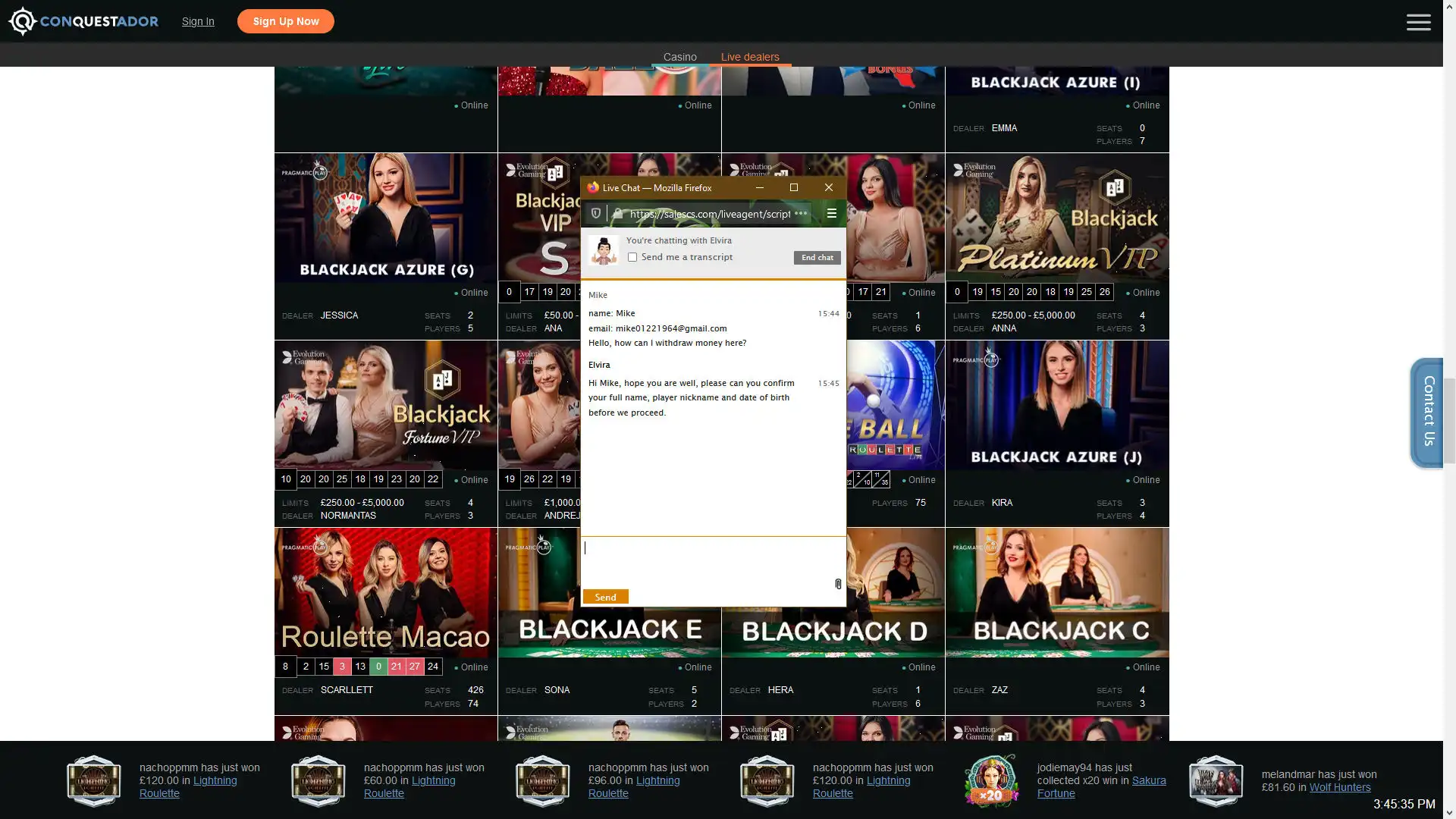Click the Sakura Fortune x20 badge icon
Image resolution: width=1456 pixels, height=819 pixels.
[x=992, y=780]
